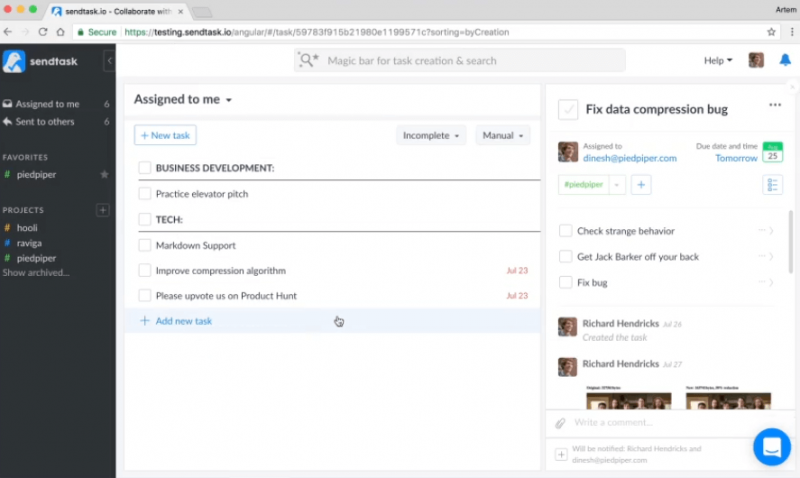Click the 'Tomorrow' due date link
This screenshot has width=800, height=478.
[x=736, y=158]
